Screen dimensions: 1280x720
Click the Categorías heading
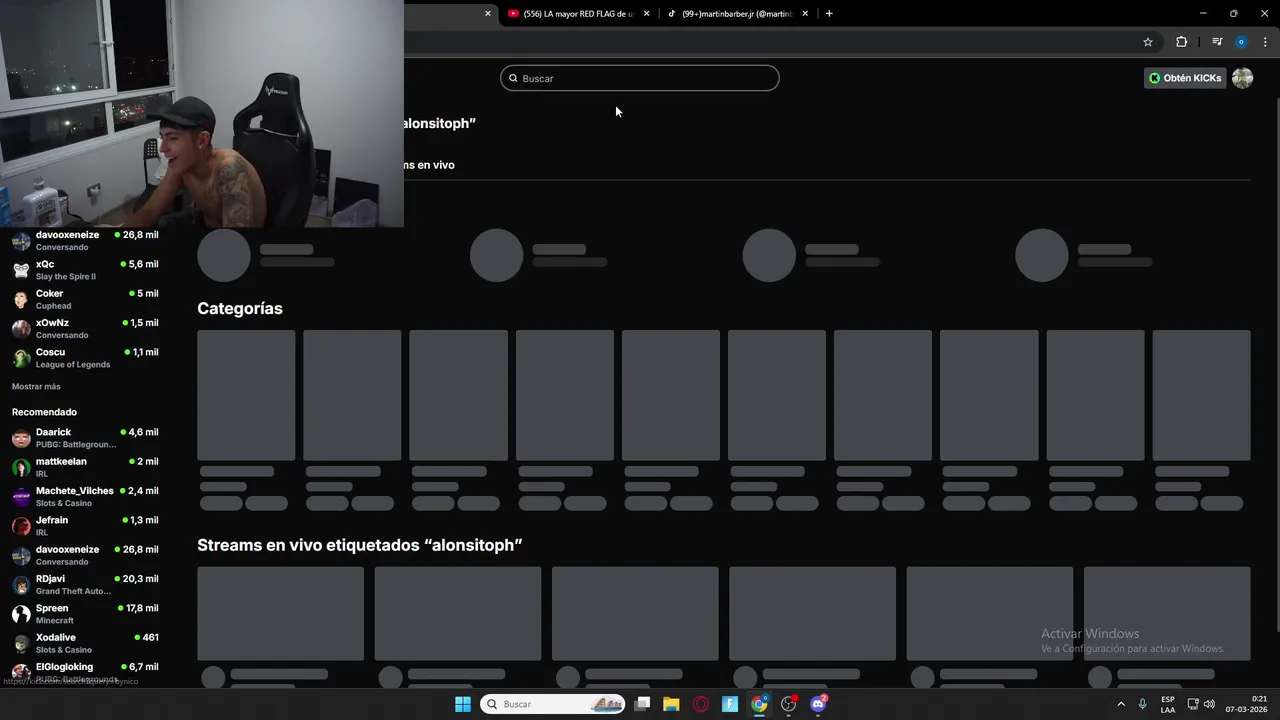pos(240,308)
